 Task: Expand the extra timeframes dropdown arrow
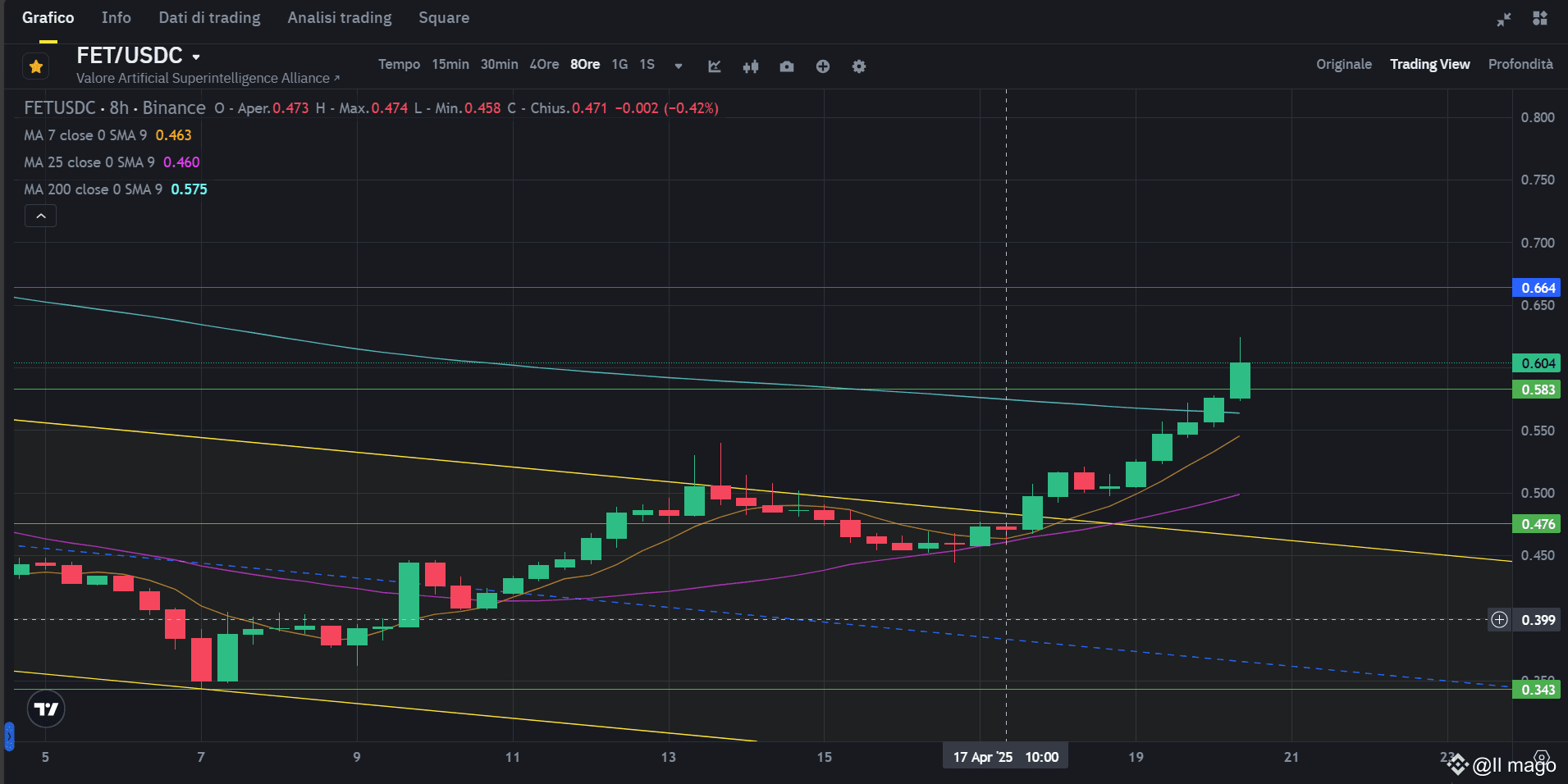[678, 66]
